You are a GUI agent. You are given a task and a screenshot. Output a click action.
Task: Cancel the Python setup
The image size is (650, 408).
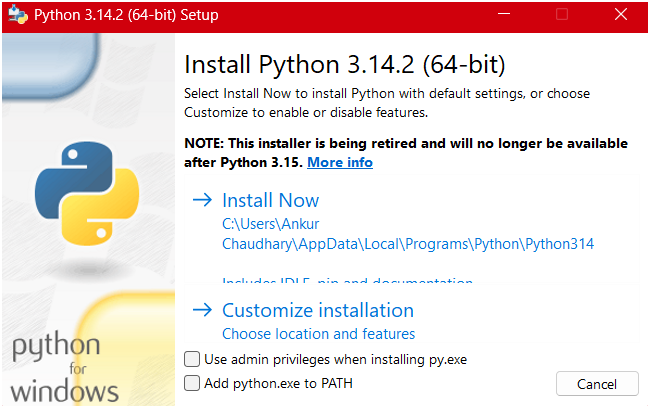(597, 384)
